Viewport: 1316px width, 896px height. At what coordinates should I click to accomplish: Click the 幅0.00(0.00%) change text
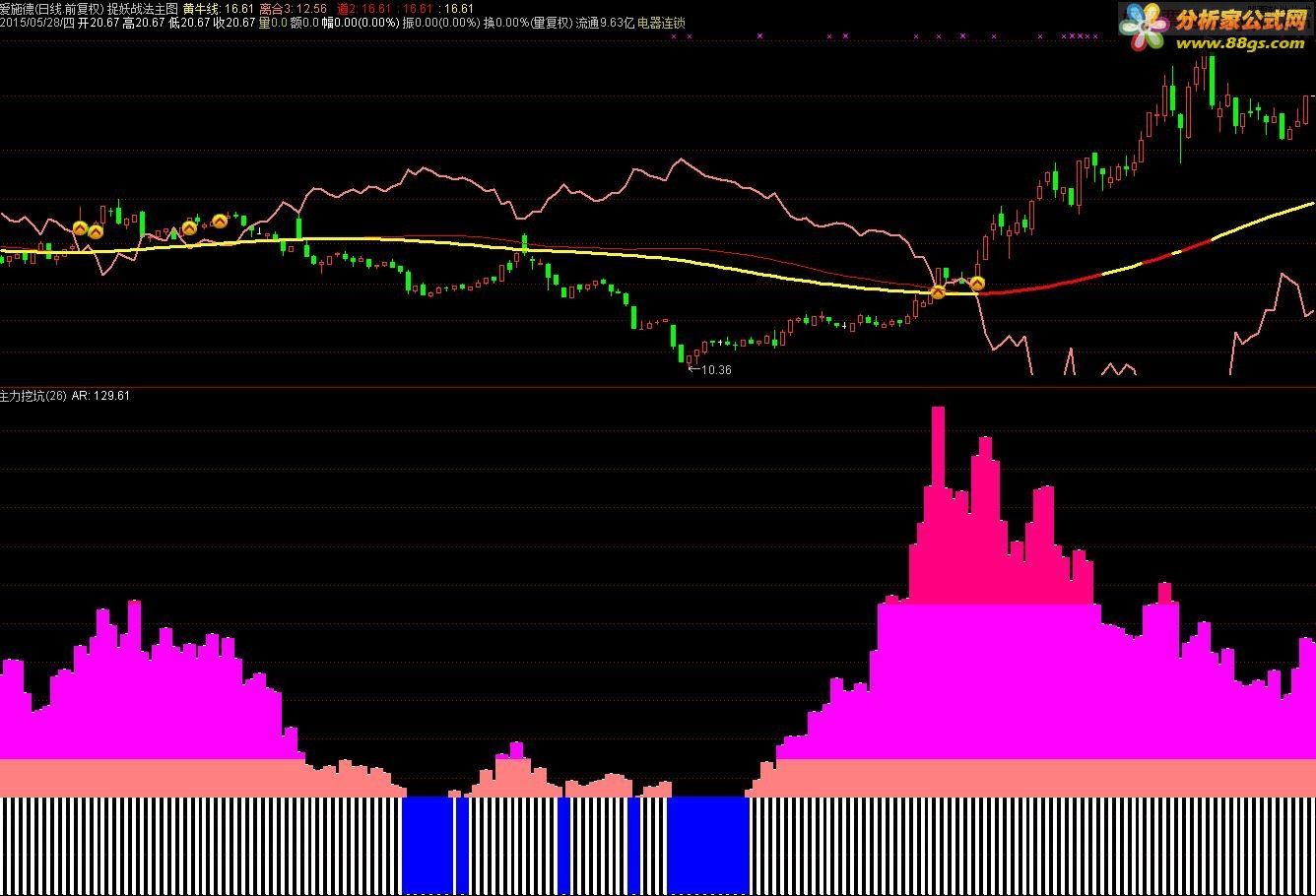[360, 23]
